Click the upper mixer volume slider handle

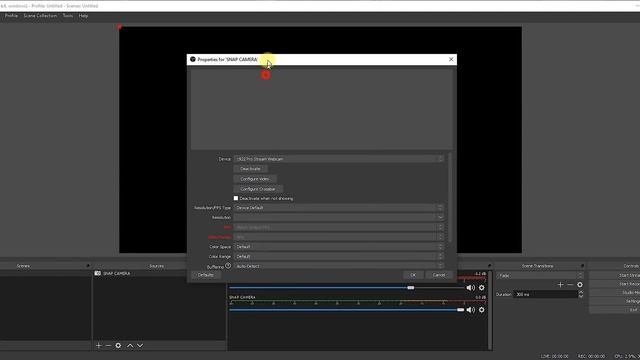point(411,288)
